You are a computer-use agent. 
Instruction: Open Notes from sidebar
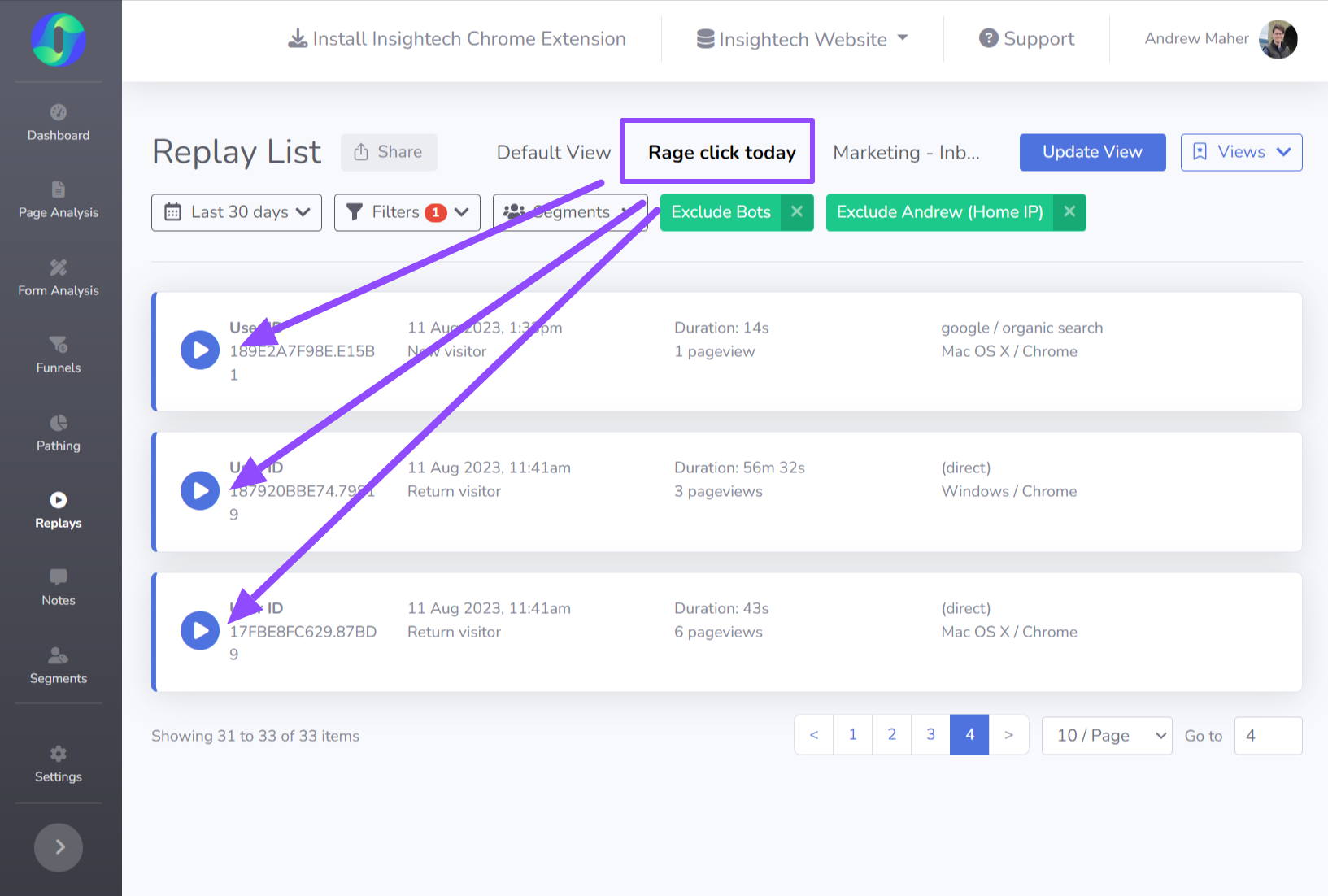59,588
